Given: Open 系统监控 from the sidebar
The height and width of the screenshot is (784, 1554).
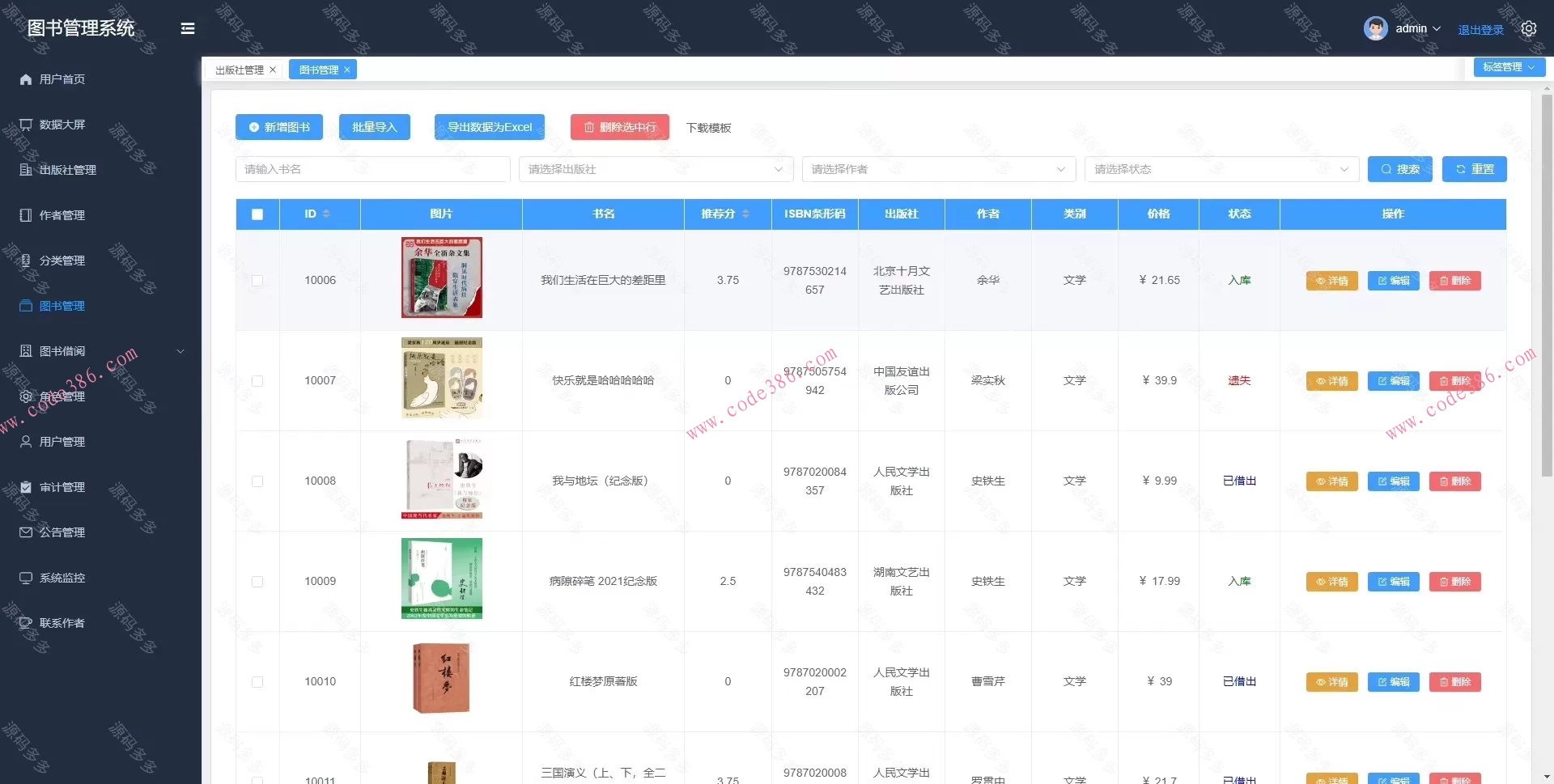Looking at the screenshot, I should (62, 578).
